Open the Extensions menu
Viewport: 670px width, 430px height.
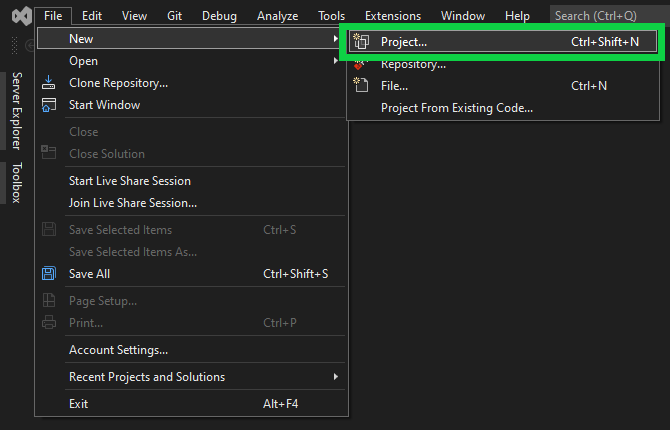(x=393, y=16)
